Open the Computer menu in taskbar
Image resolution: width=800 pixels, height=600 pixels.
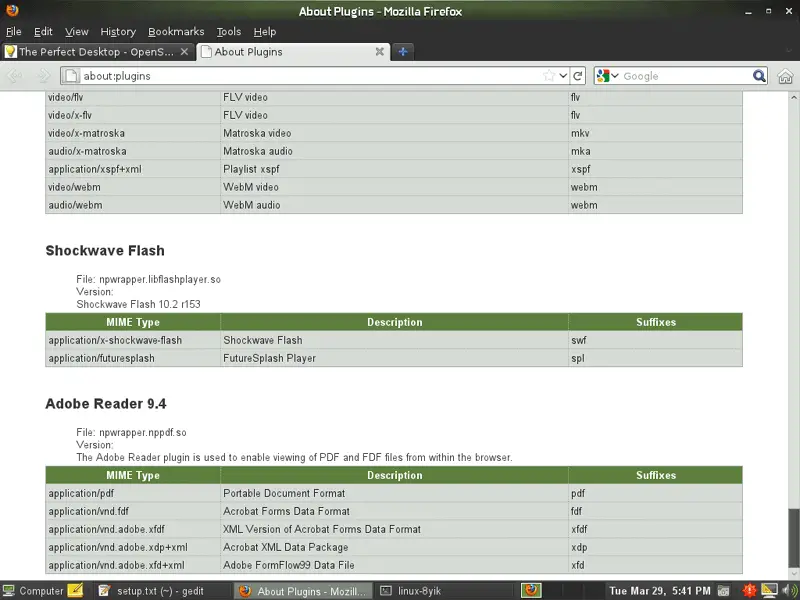[x=33, y=591]
